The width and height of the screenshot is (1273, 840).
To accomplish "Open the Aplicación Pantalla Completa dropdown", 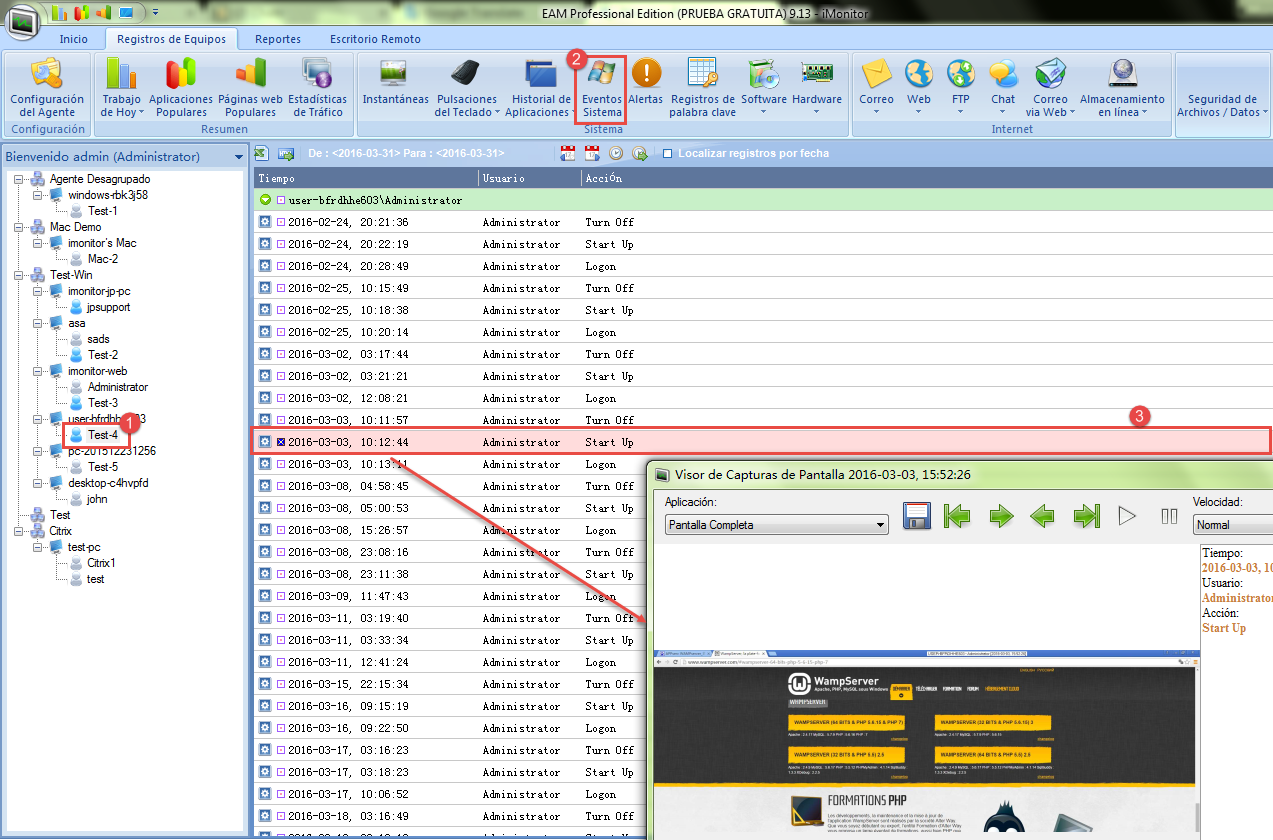I will (x=777, y=525).
